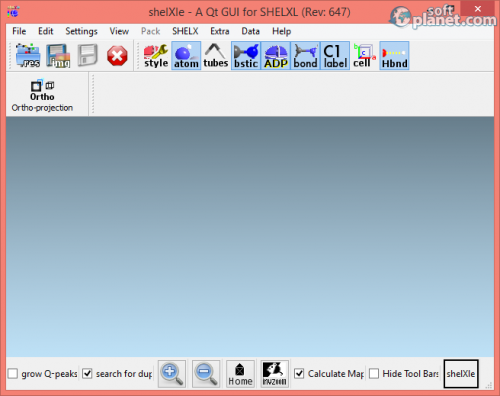
Task: Click the window resize grip corner
Action: click(x=489, y=385)
